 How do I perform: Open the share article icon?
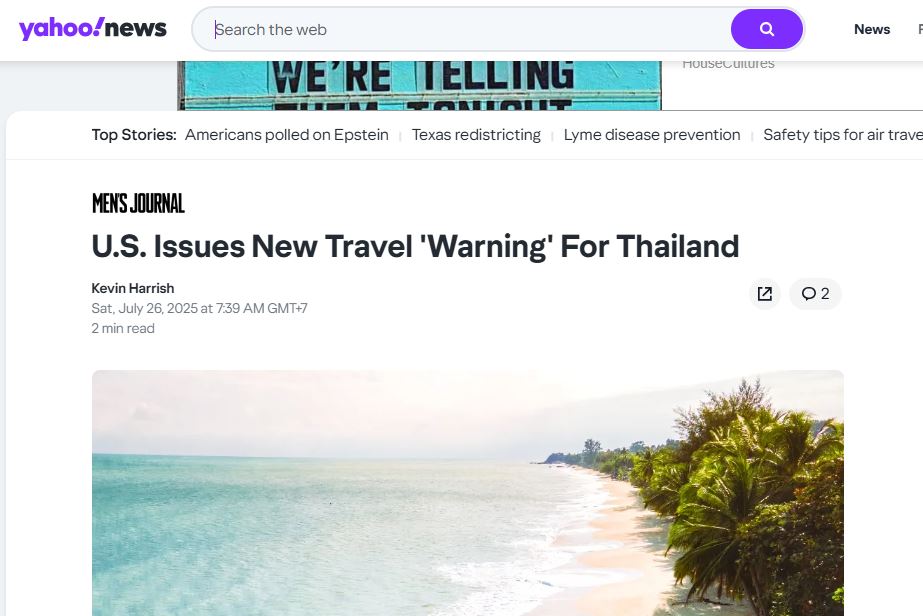click(765, 294)
